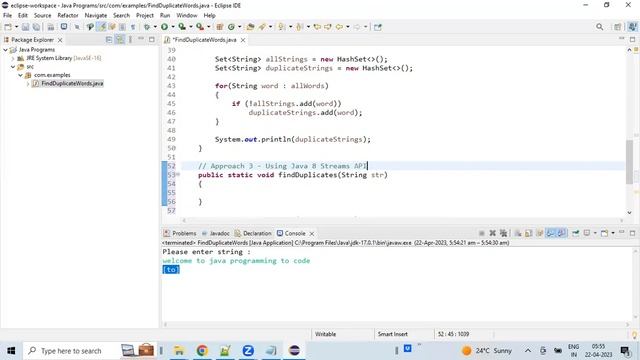Open Chrome from the Windows taskbar
The height and width of the screenshot is (360, 640).
click(x=202, y=351)
